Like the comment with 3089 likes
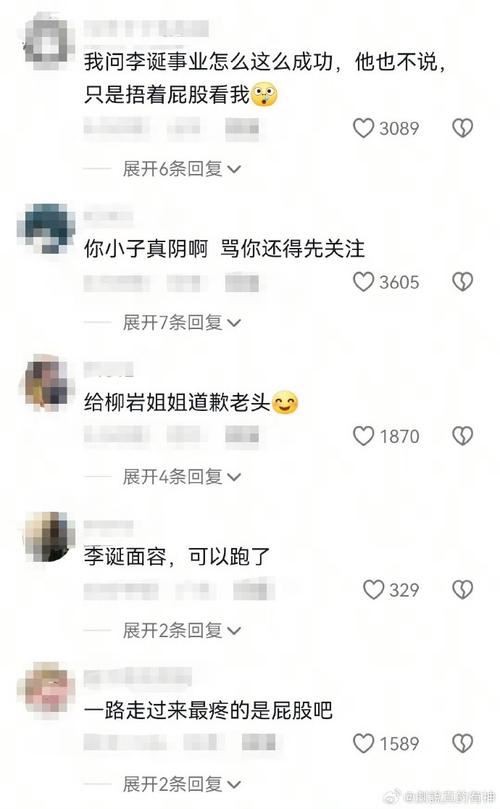 click(363, 128)
